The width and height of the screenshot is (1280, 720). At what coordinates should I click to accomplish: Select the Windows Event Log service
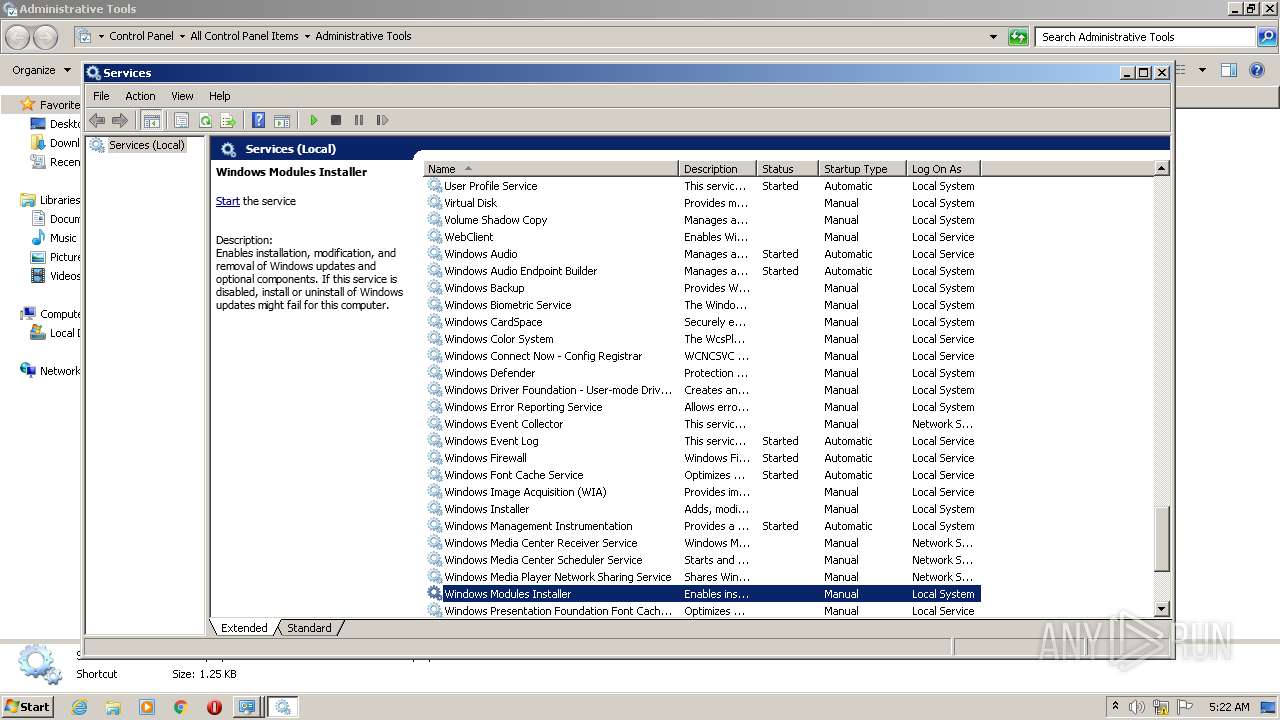702,441
